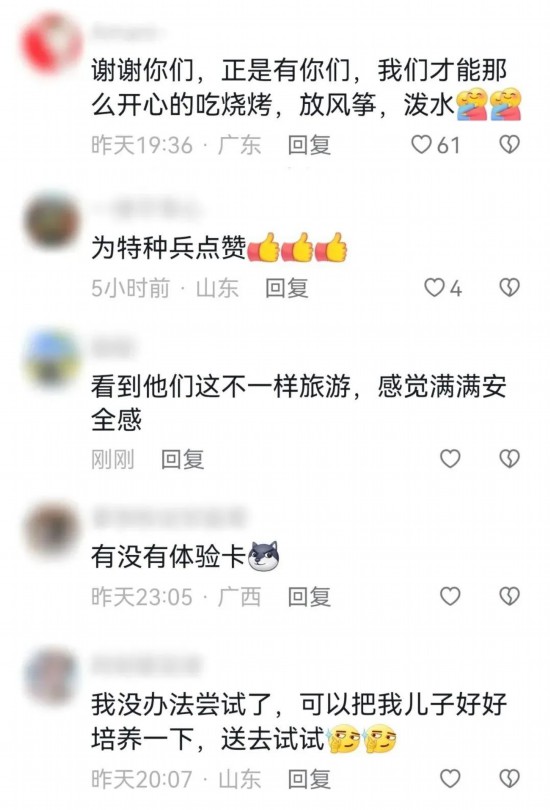Reply to the 昨天20:07 山东 comment
This screenshot has height=810, width=550.
[309, 778]
